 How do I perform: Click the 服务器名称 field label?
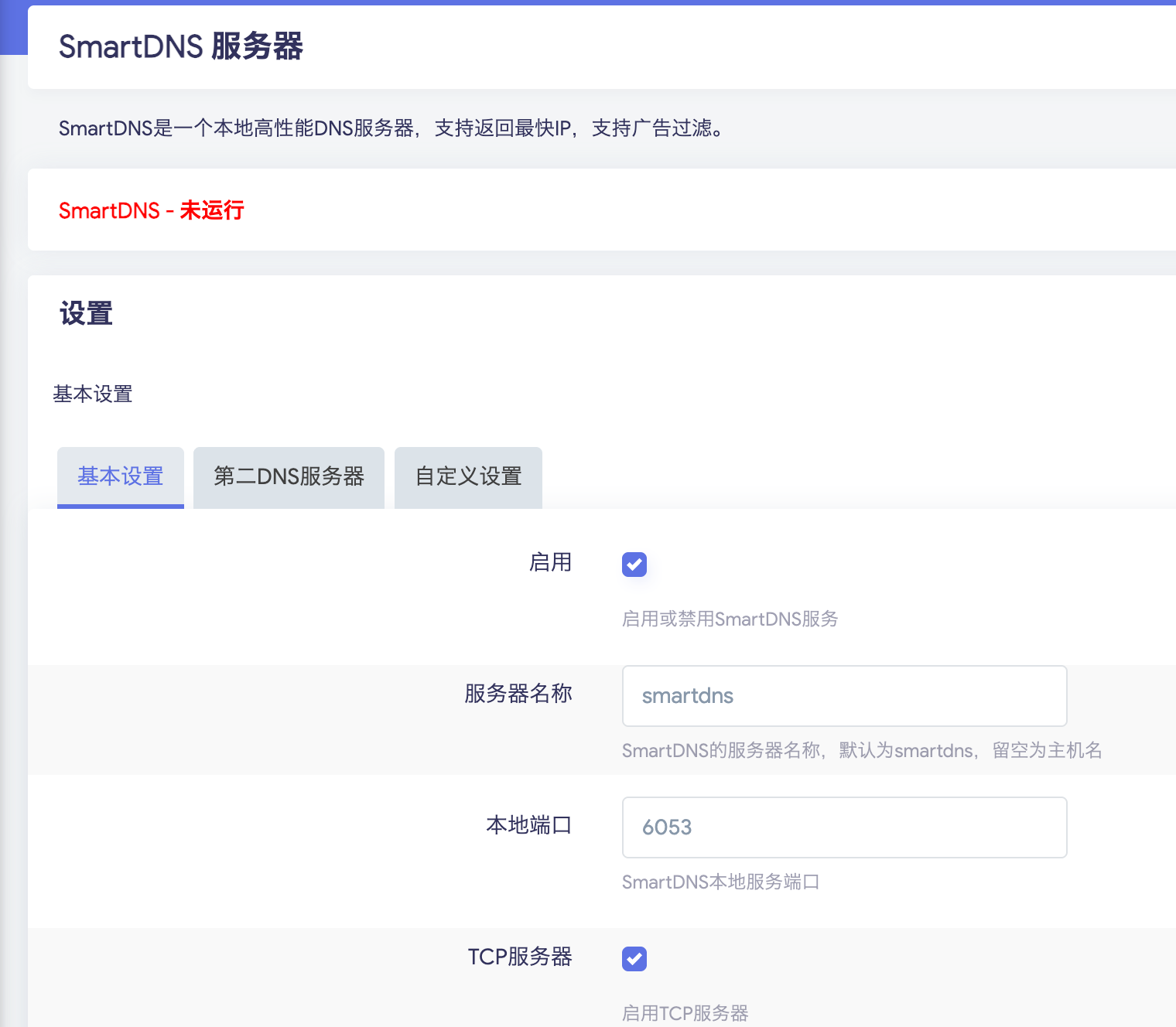tap(518, 694)
